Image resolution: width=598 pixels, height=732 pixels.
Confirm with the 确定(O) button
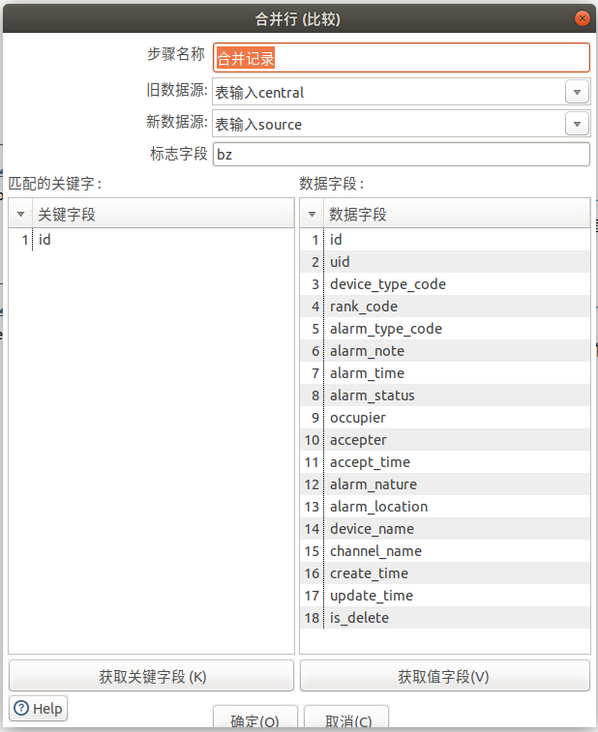point(255,718)
